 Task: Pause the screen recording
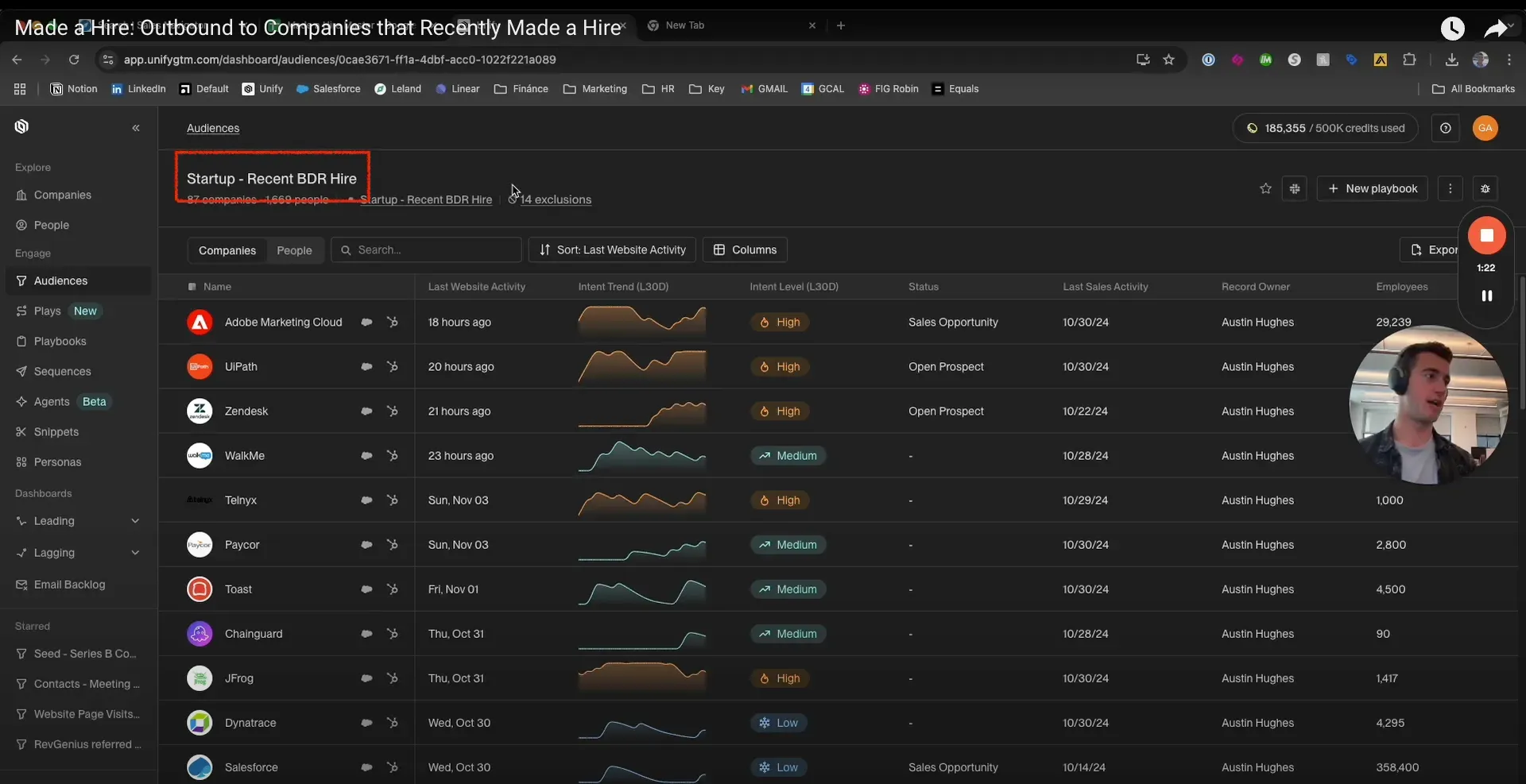click(1486, 295)
